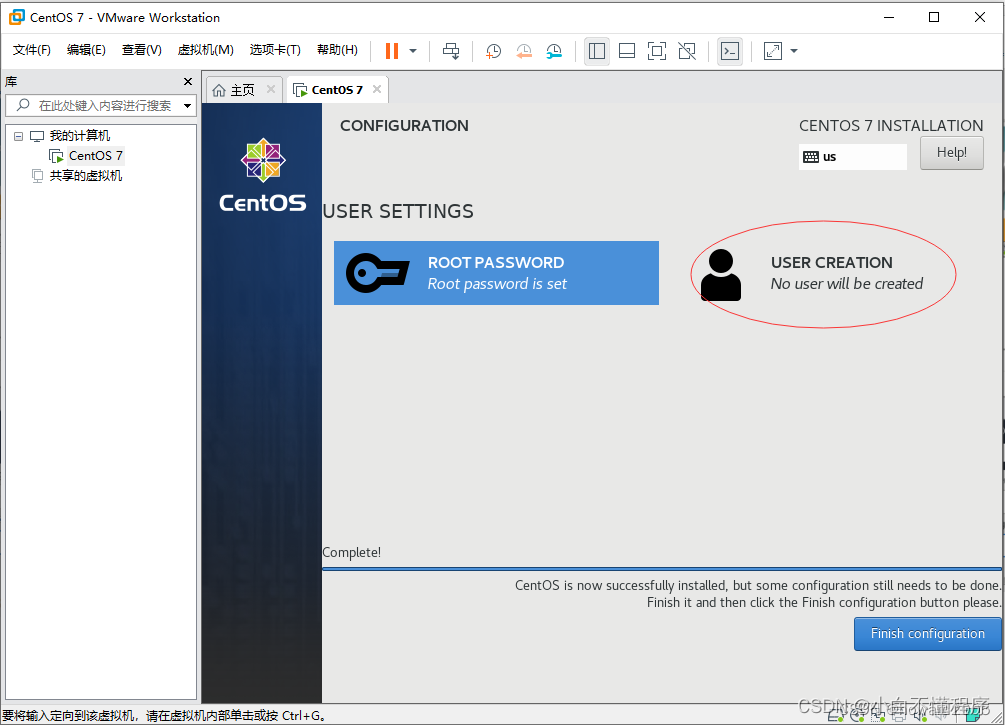Click Finish configuration

(x=927, y=633)
